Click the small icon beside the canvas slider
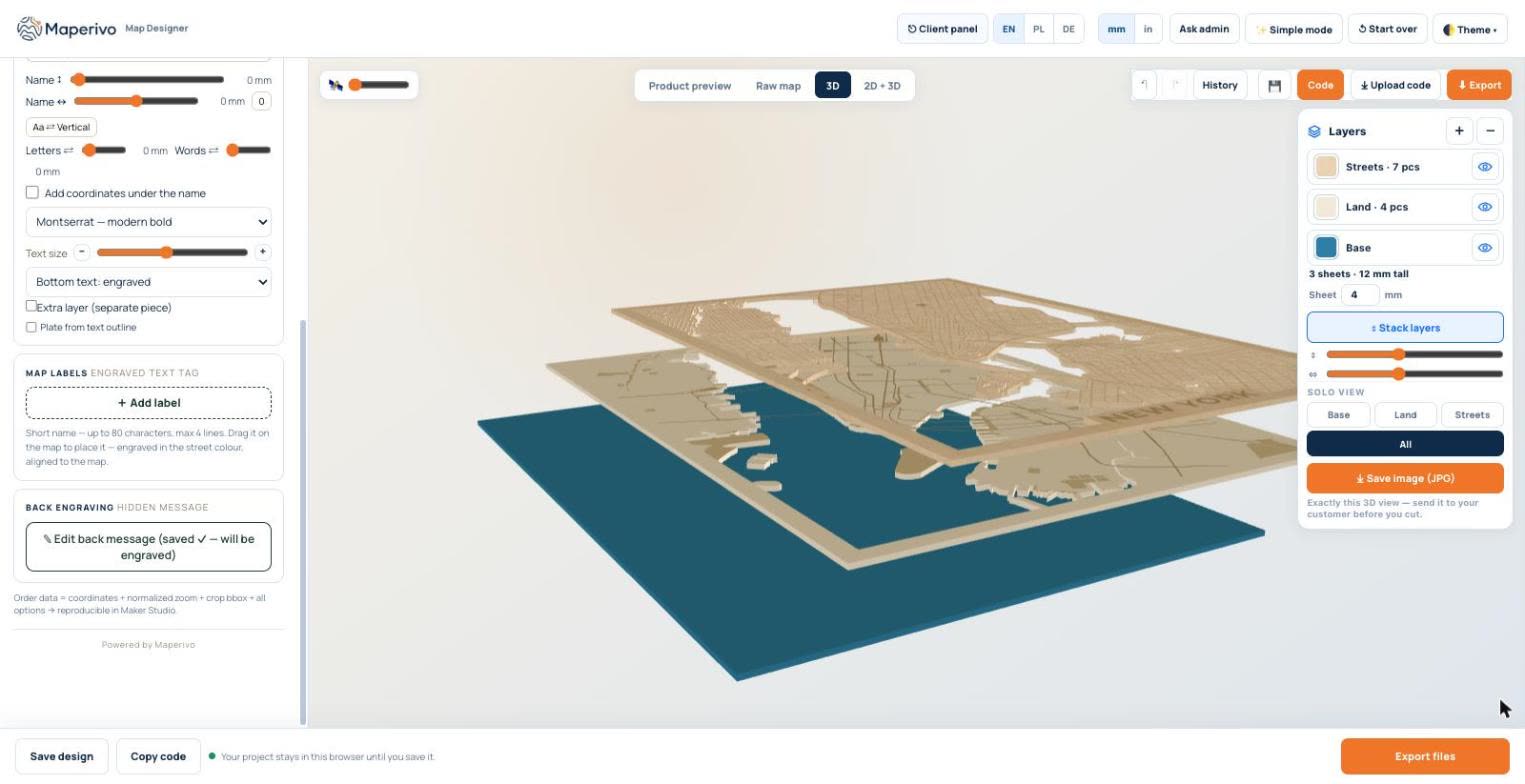 click(x=336, y=85)
